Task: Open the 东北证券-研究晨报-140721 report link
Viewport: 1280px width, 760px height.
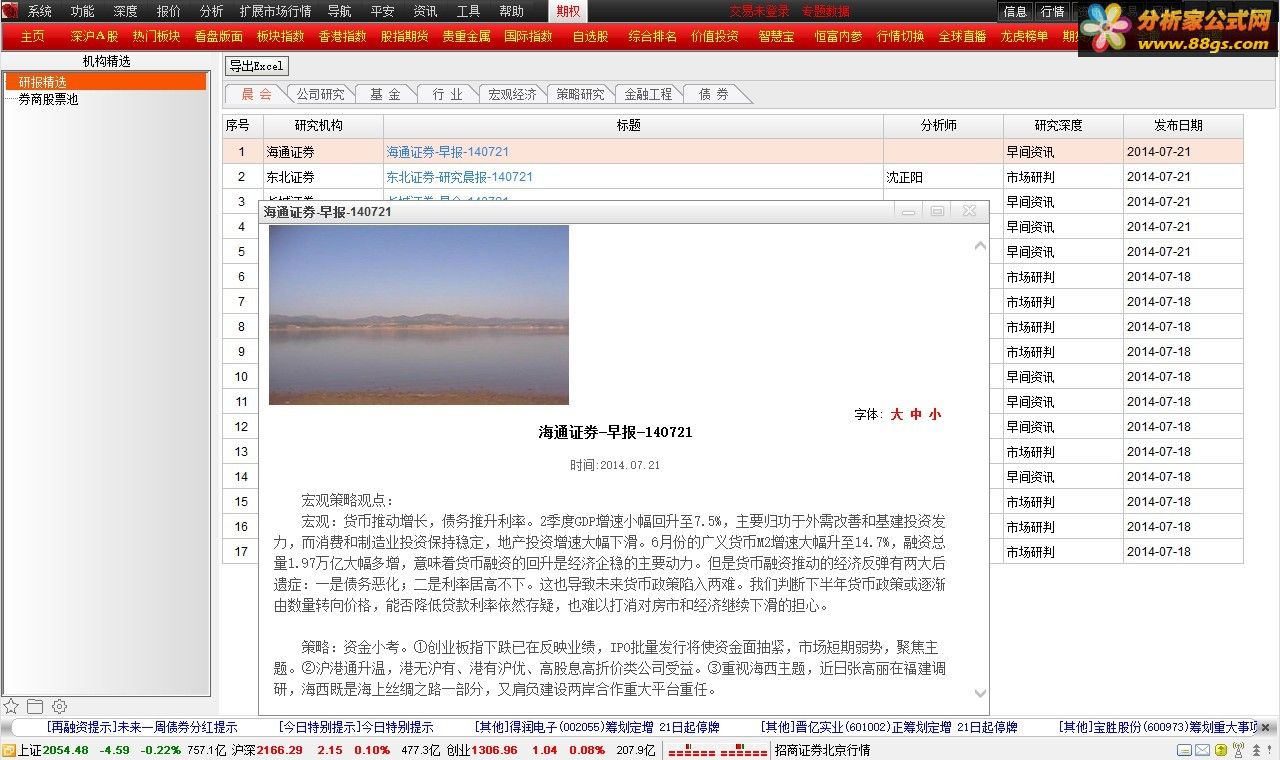Action: tap(459, 177)
